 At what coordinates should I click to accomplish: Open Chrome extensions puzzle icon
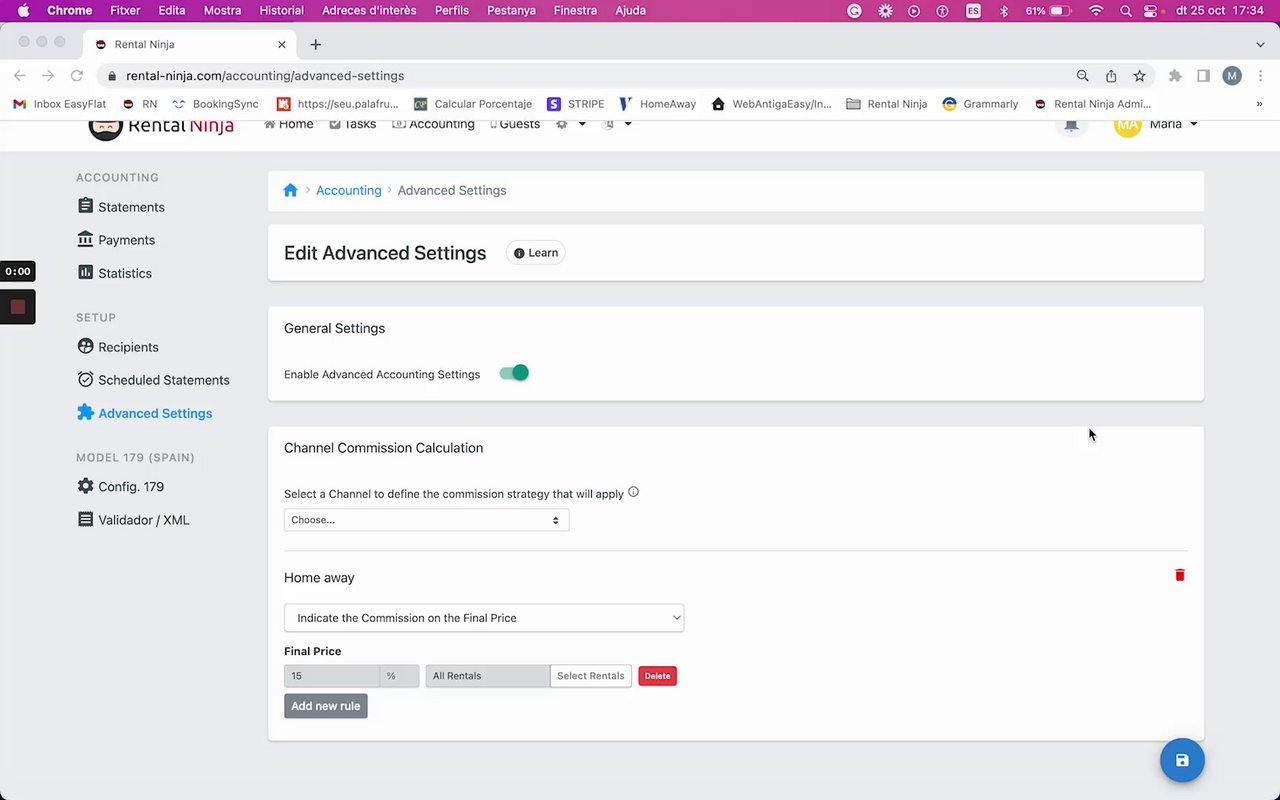[x=1175, y=76]
